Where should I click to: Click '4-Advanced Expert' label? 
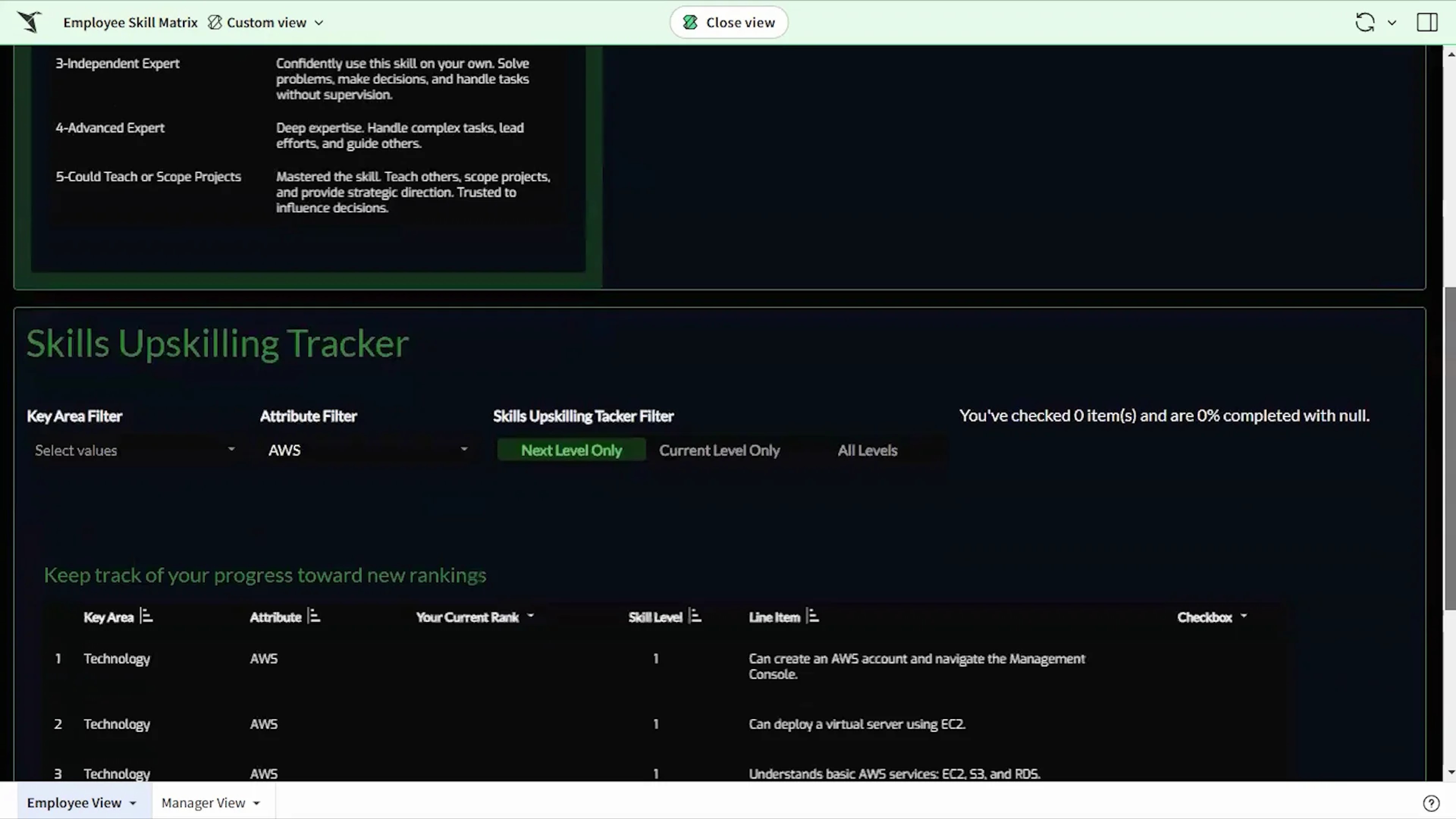tap(110, 128)
